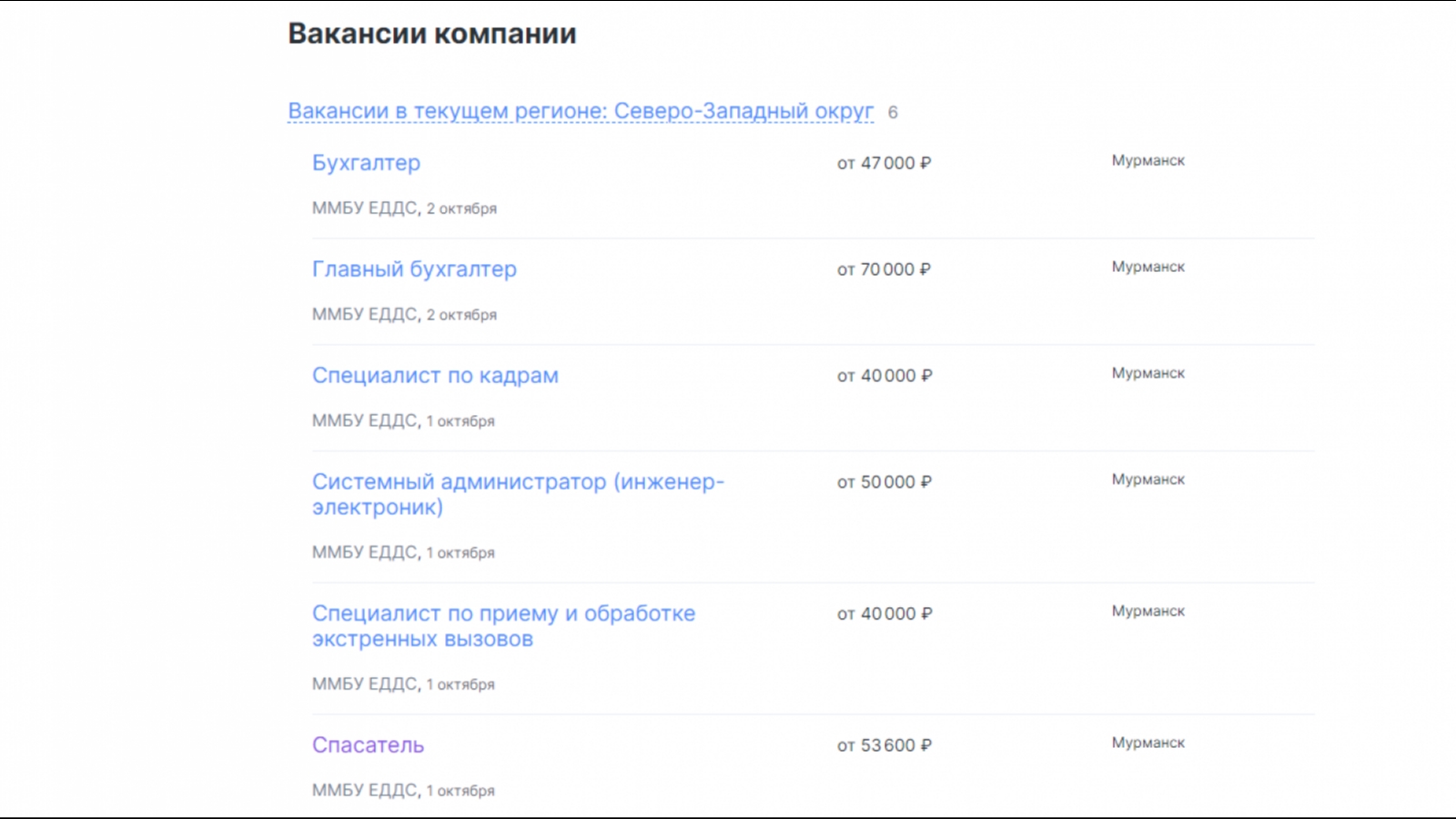Screen dimensions: 1456x819
Task: Click the Вакансии компании heading
Action: tap(432, 34)
